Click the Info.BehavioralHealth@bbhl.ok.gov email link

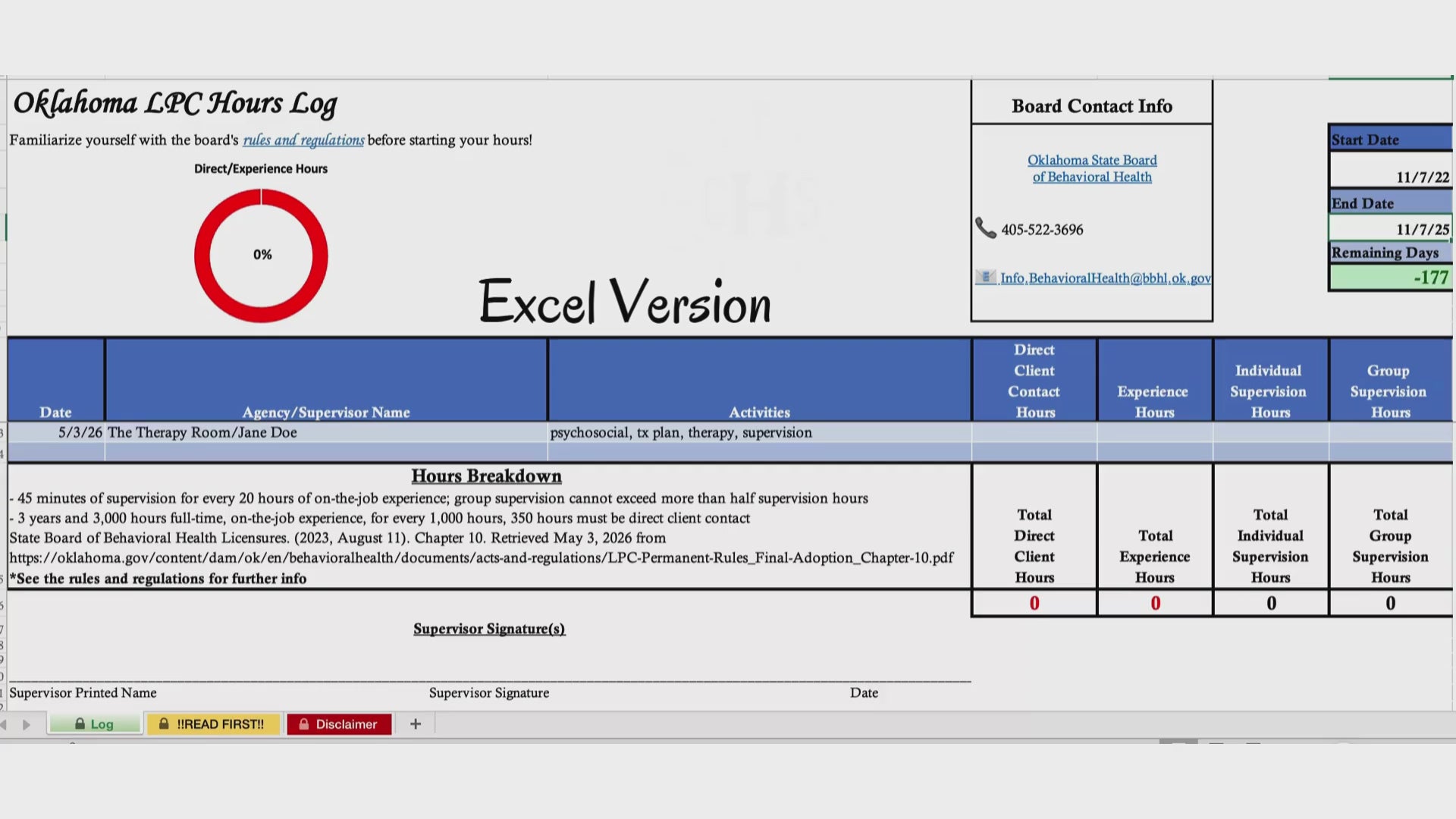point(1106,278)
